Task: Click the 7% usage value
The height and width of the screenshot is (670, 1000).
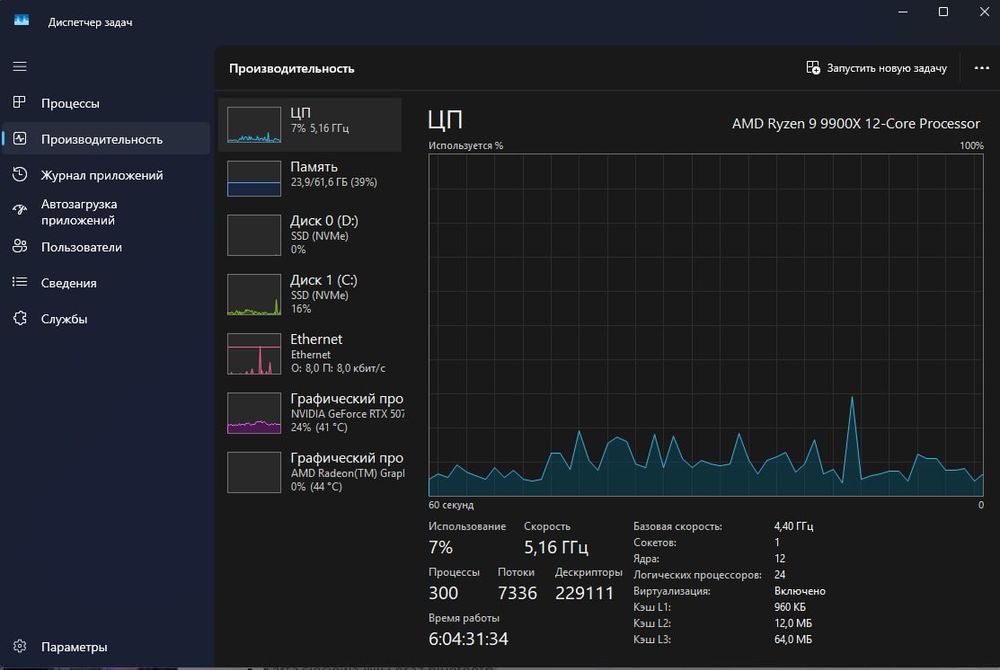Action: 441,547
